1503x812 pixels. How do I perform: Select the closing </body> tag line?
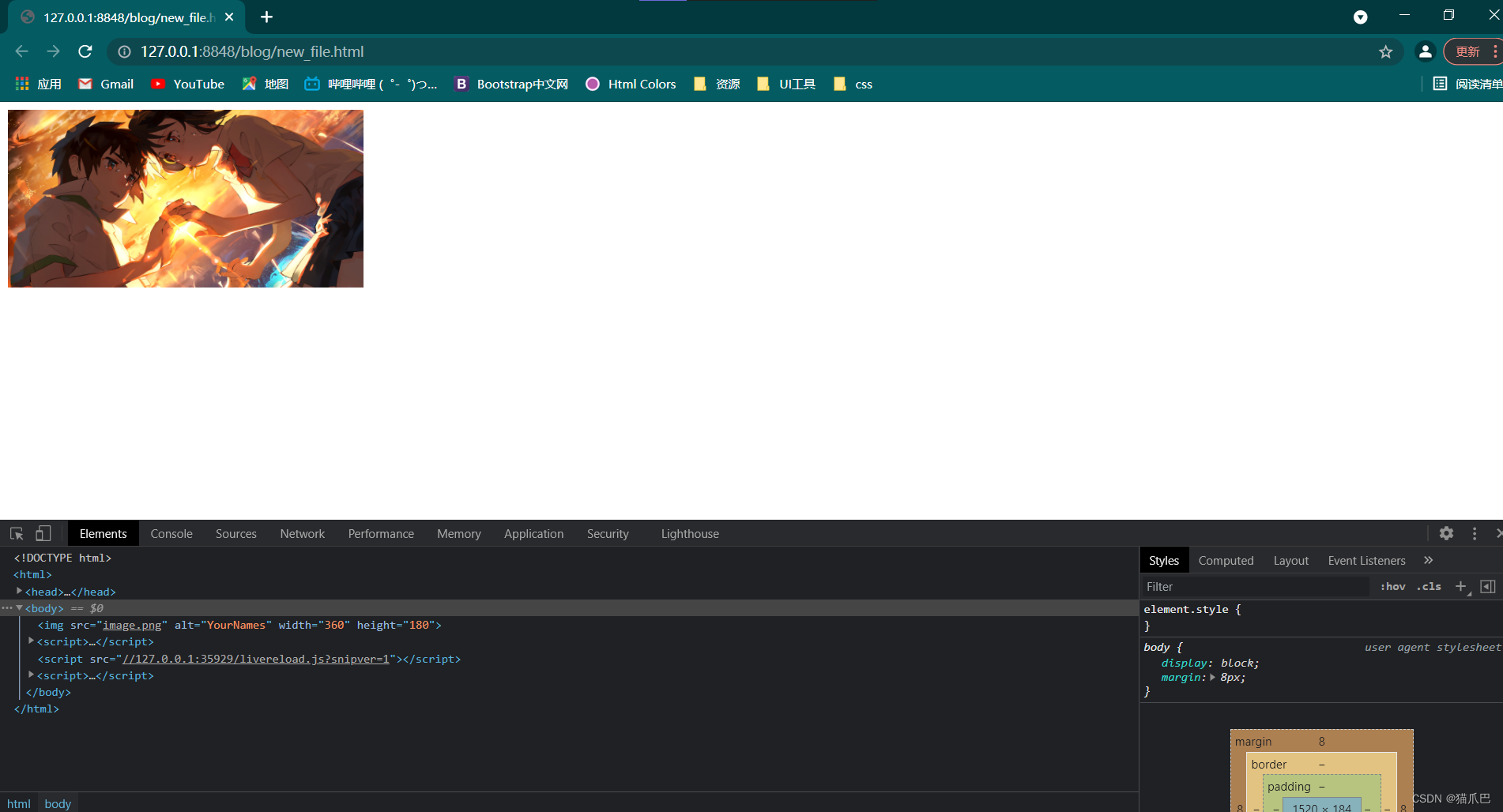[x=48, y=692]
